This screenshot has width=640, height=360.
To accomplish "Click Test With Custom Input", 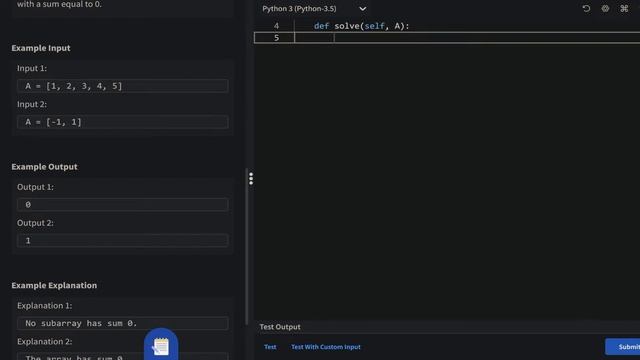I will pyautogui.click(x=326, y=347).
